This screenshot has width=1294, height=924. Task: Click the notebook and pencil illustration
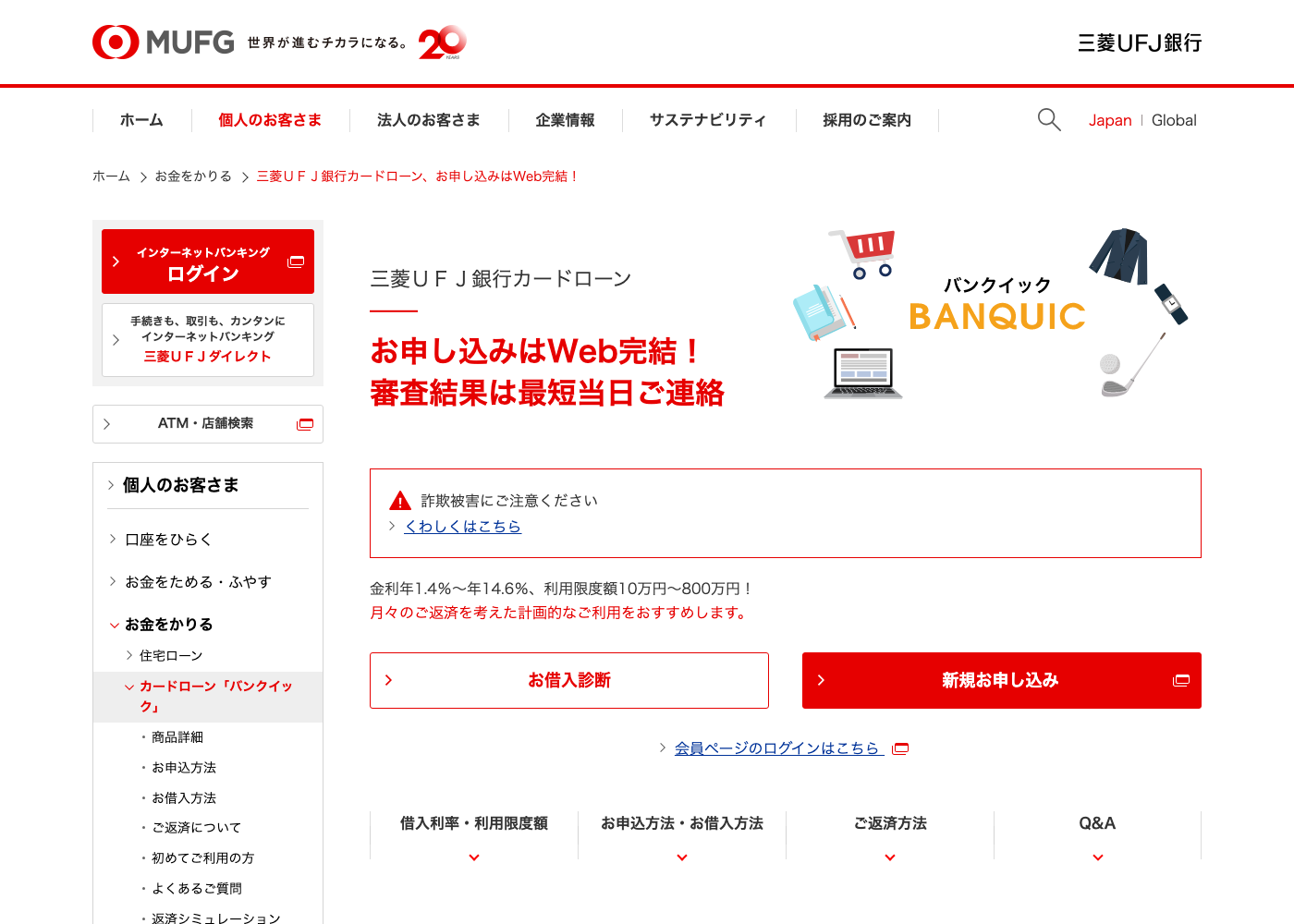pyautogui.click(x=824, y=312)
